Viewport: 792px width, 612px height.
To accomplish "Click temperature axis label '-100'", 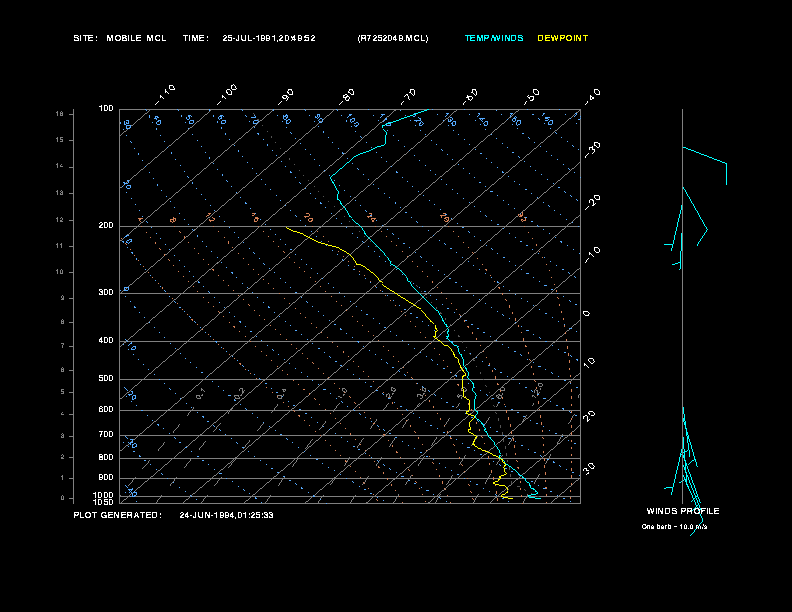I will [227, 95].
